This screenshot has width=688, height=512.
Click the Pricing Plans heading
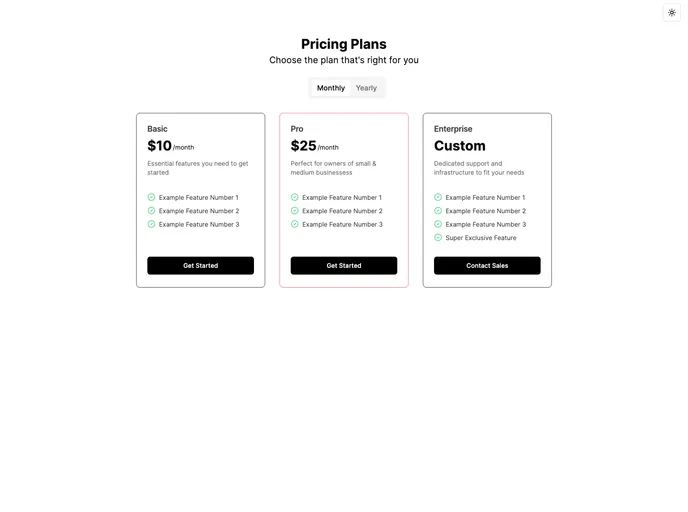(x=344, y=44)
